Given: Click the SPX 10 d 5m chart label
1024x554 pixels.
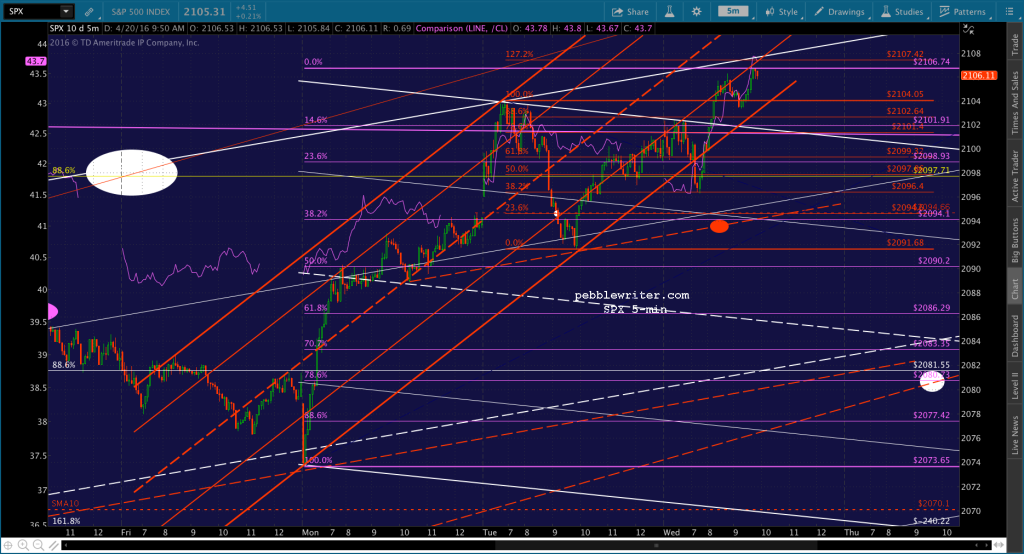Looking at the screenshot, I should click(x=74, y=29).
